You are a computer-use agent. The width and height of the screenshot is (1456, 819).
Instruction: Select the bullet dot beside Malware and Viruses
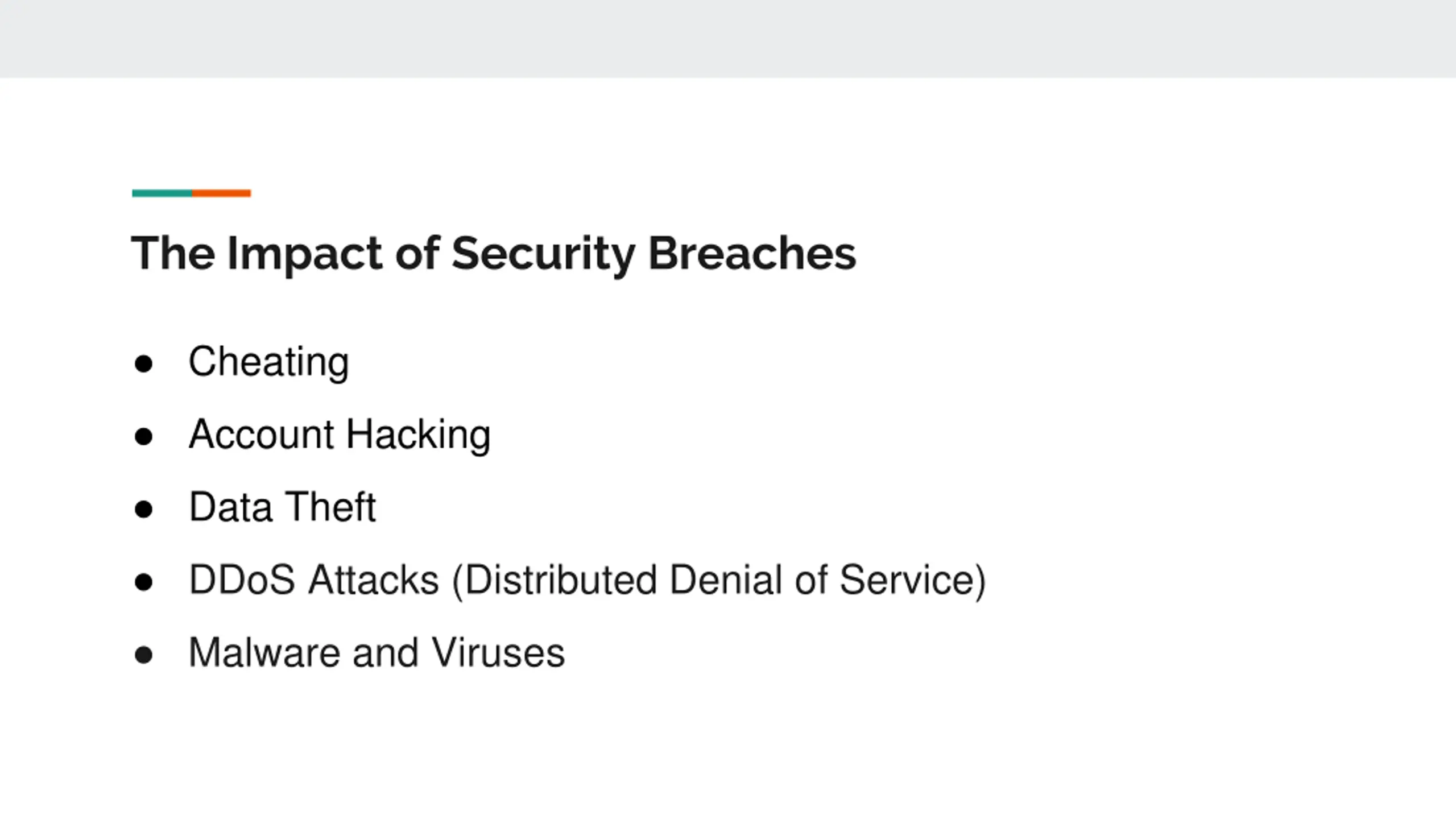point(143,655)
